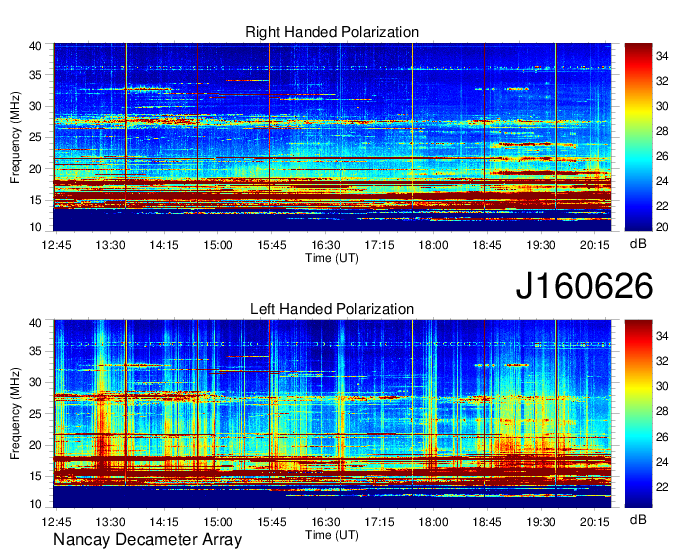Click inside the Left Handed Polarization spectrogram

pyautogui.click(x=332, y=414)
